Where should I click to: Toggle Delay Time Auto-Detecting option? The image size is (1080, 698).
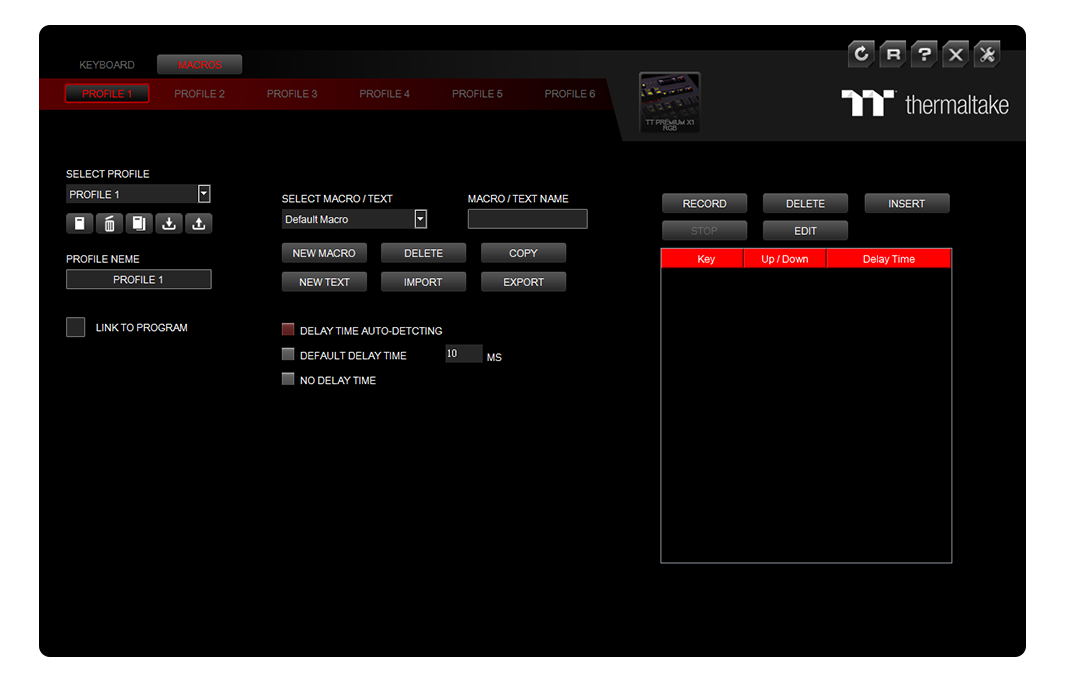click(288, 330)
